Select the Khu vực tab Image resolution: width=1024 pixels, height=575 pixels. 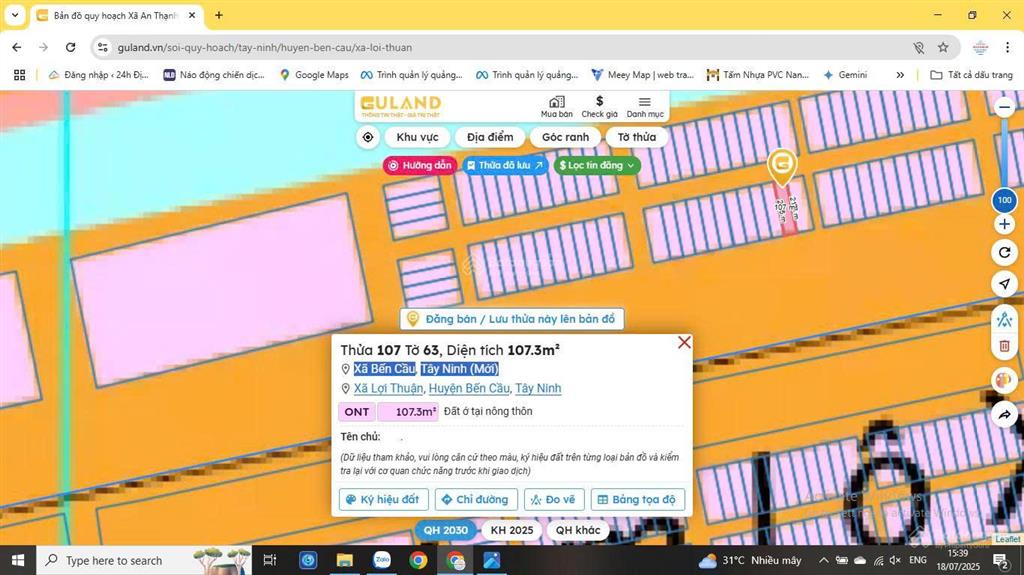tap(417, 137)
